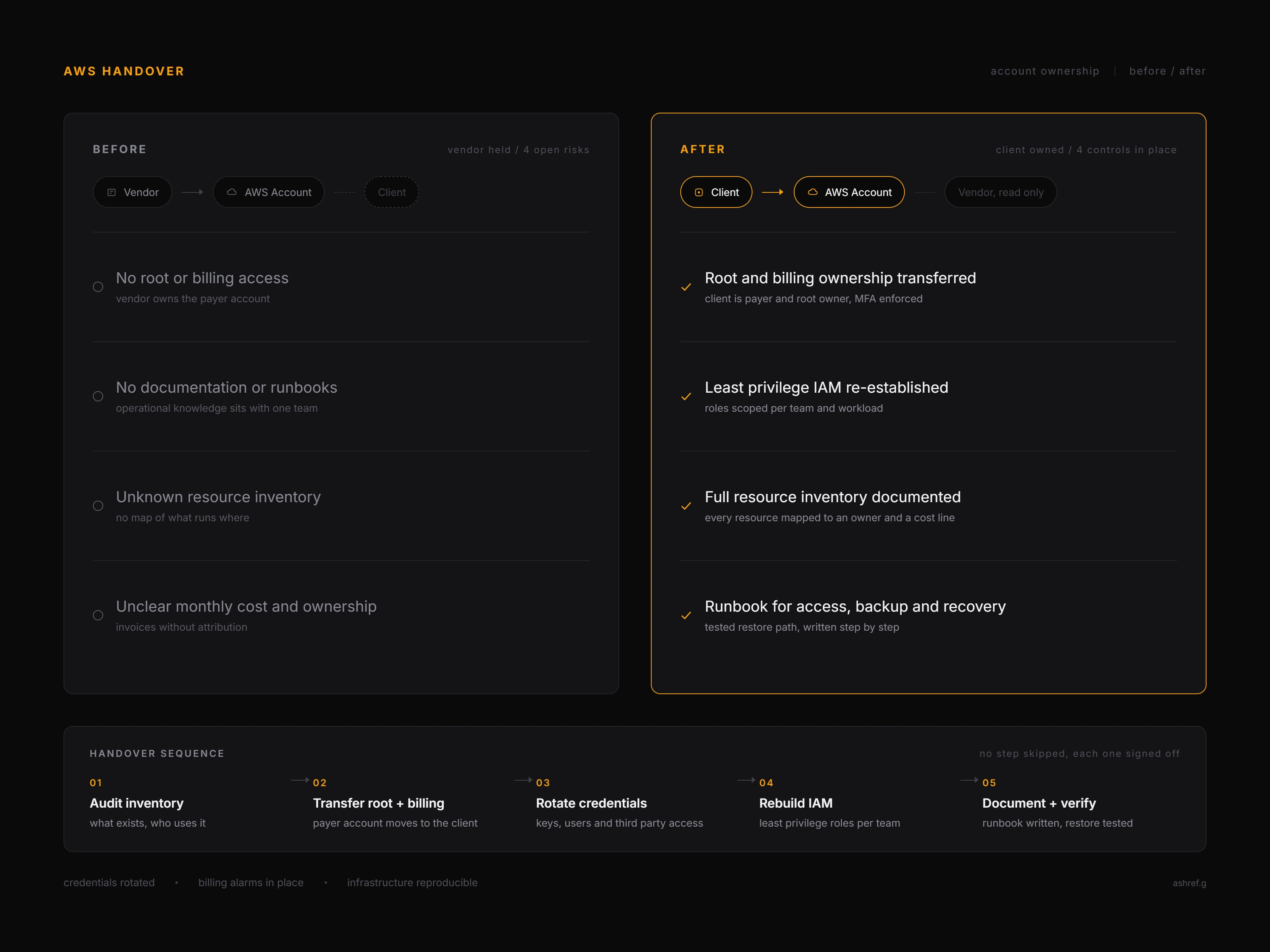
Task: Click 'infrastructure reproducible' in the footer
Action: point(412,883)
